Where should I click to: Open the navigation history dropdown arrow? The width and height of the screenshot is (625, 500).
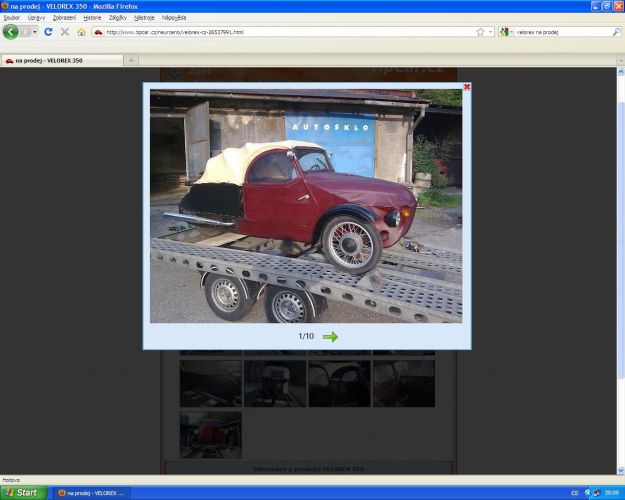tap(35, 32)
